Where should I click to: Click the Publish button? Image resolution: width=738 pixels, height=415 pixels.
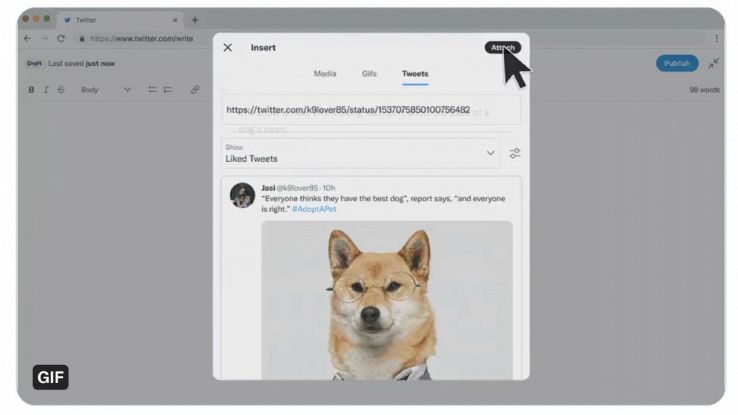pos(677,64)
